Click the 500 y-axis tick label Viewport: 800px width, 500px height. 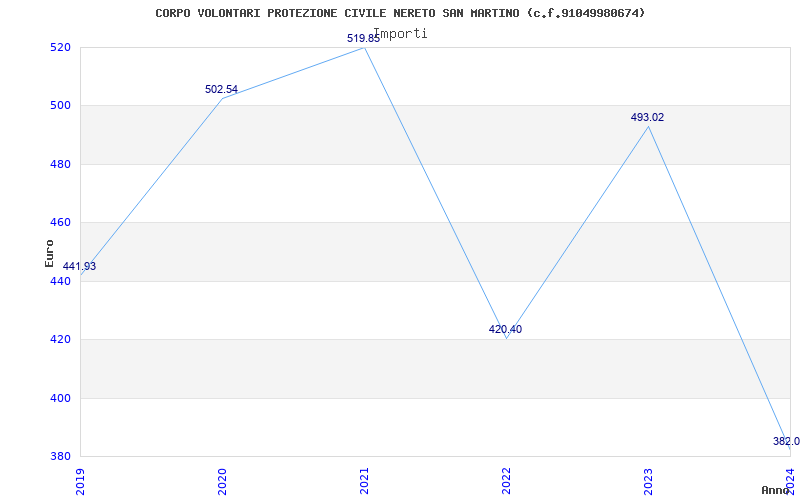click(x=61, y=106)
